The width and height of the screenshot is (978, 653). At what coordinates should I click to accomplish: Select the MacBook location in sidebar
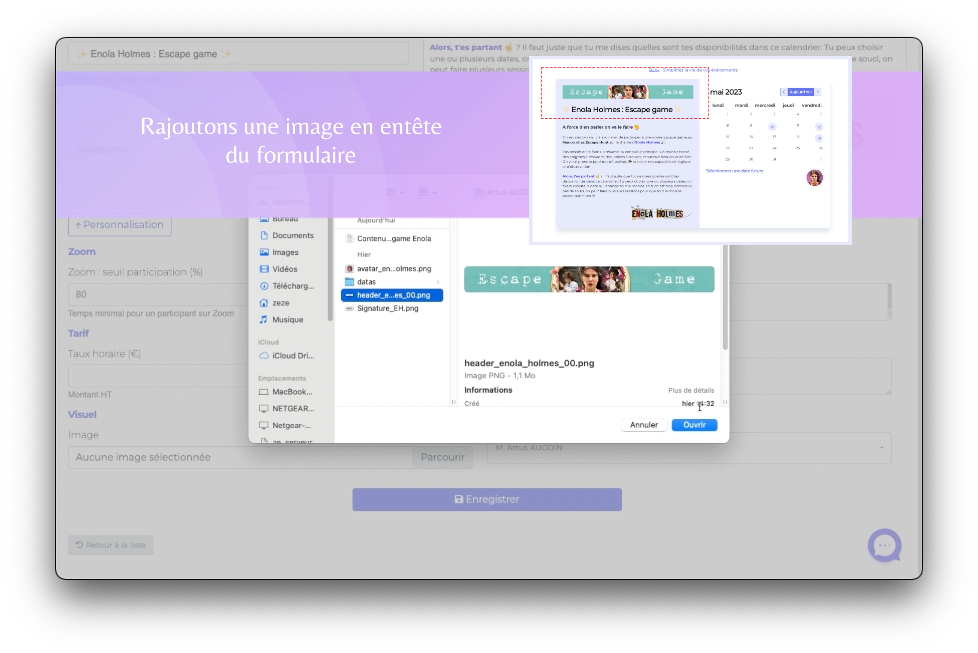(292, 392)
